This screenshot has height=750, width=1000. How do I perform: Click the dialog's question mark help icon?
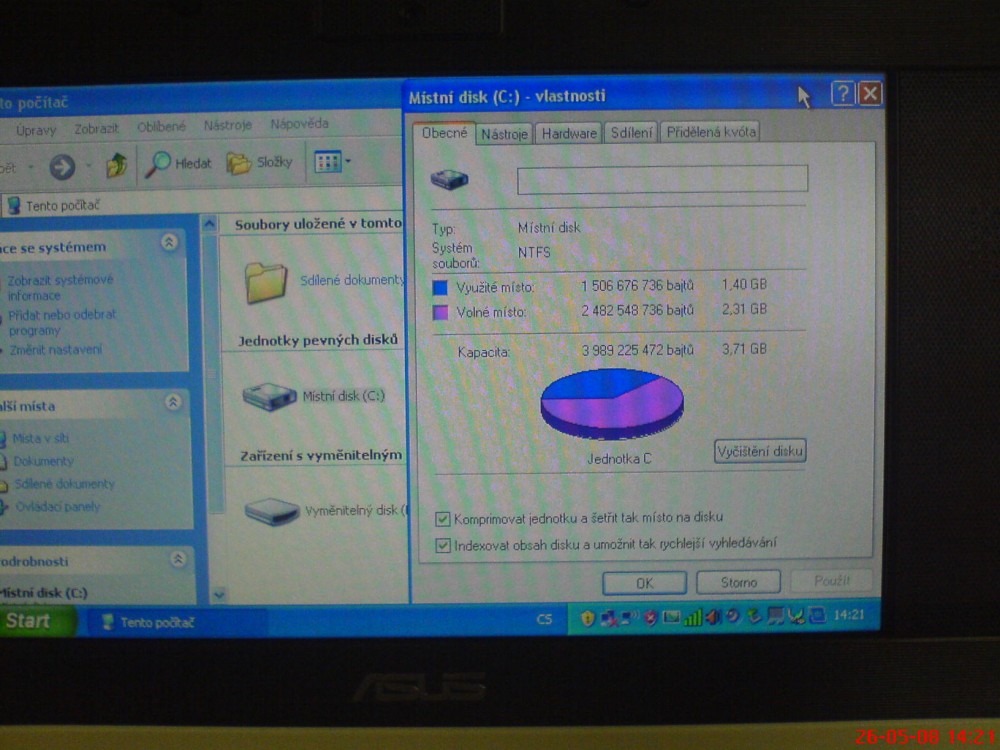[x=843, y=95]
